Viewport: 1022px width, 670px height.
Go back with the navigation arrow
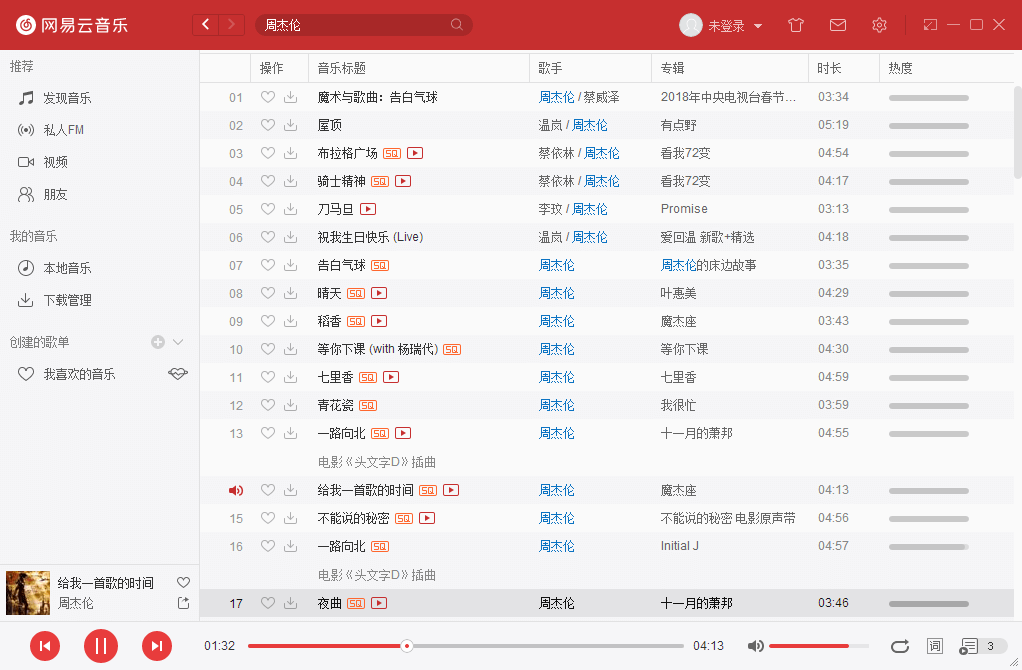[x=206, y=25]
